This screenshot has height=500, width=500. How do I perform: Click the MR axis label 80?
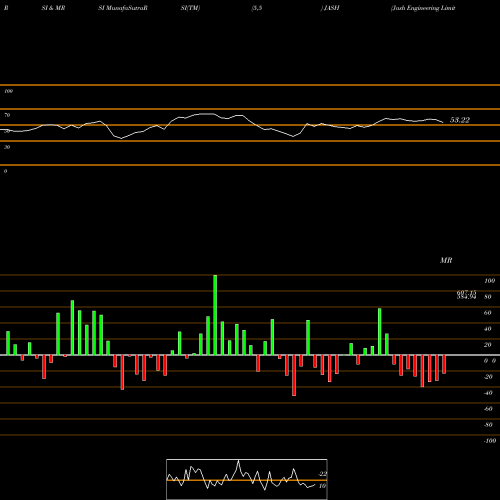tap(488, 297)
